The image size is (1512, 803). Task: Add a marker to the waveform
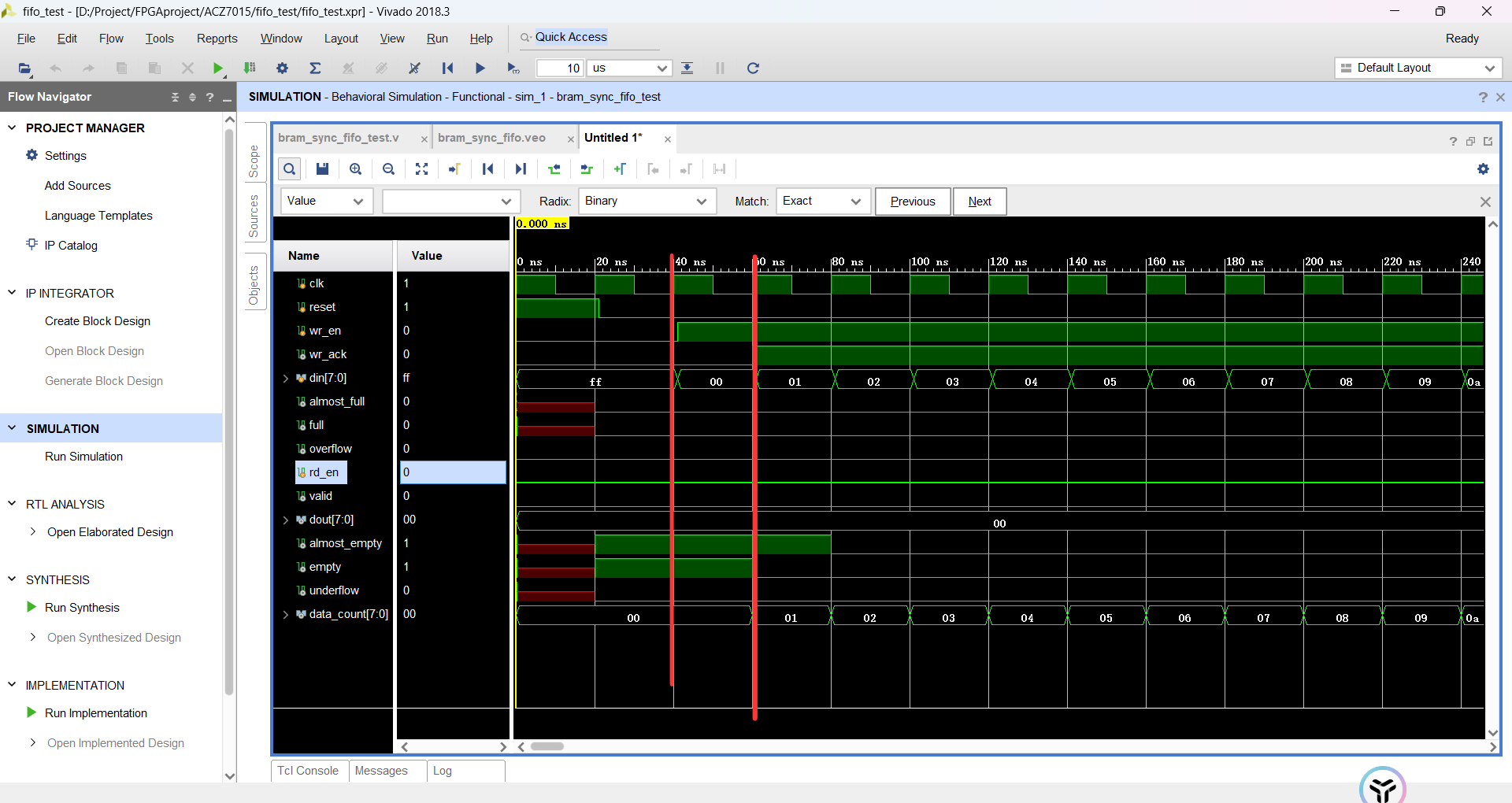pos(620,168)
